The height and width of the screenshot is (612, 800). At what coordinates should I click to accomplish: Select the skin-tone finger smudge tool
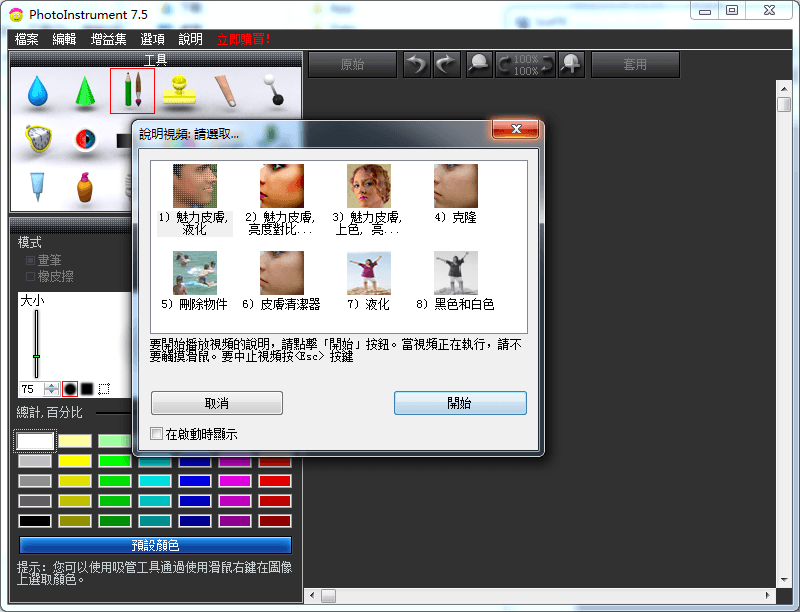(x=226, y=91)
